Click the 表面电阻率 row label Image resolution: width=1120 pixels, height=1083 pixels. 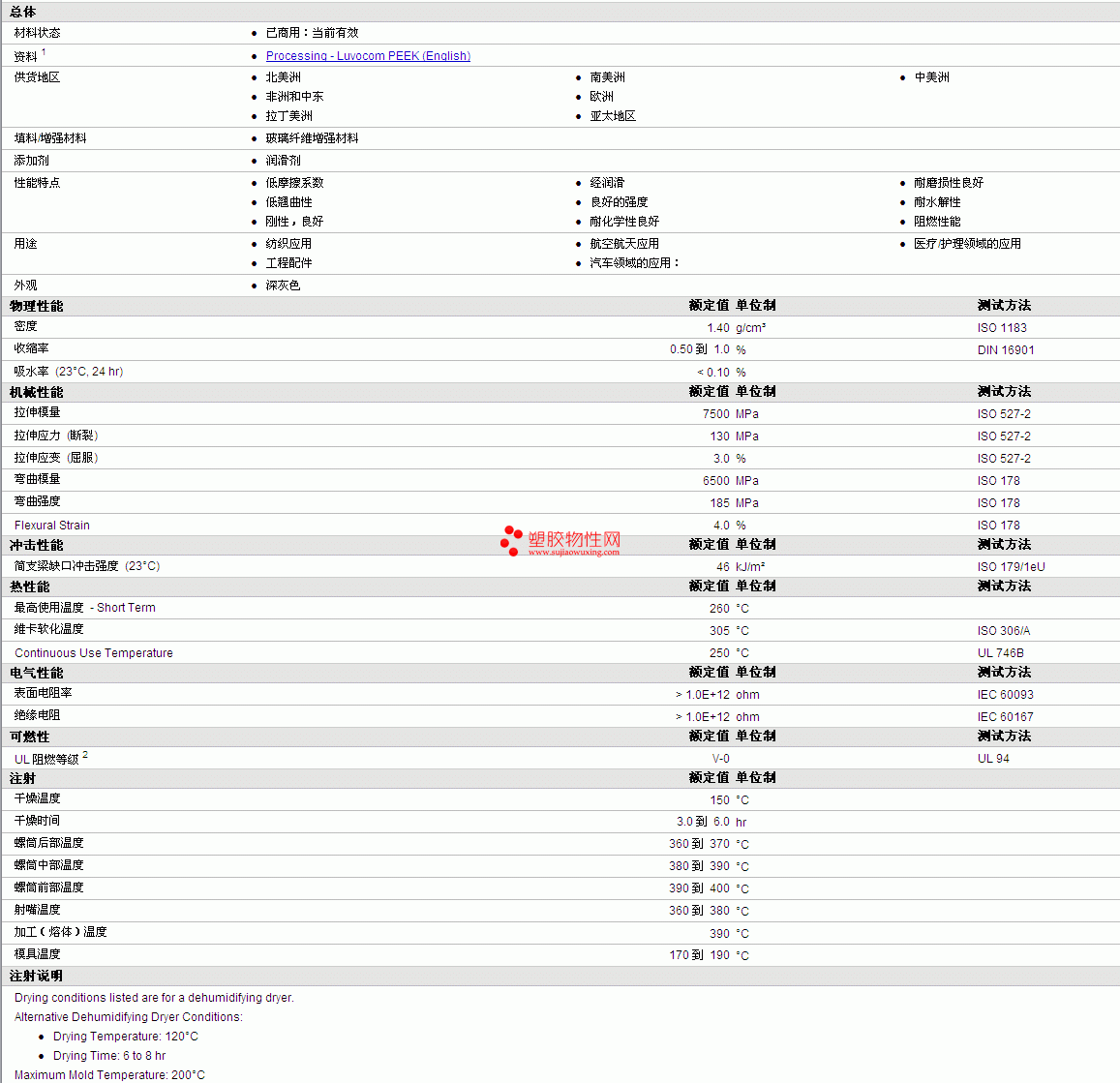pos(43,693)
